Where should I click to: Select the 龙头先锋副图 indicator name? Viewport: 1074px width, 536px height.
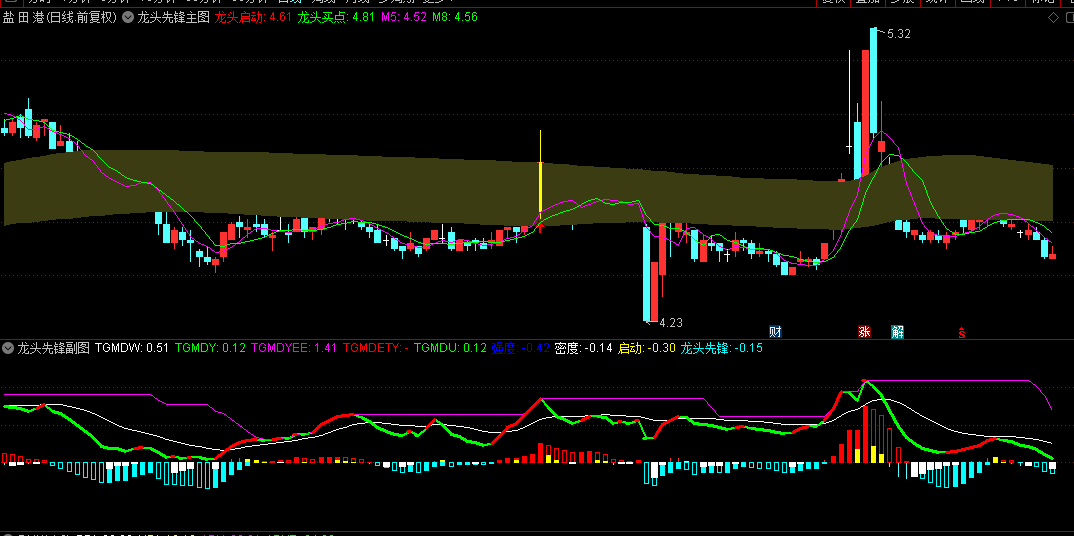click(53, 348)
